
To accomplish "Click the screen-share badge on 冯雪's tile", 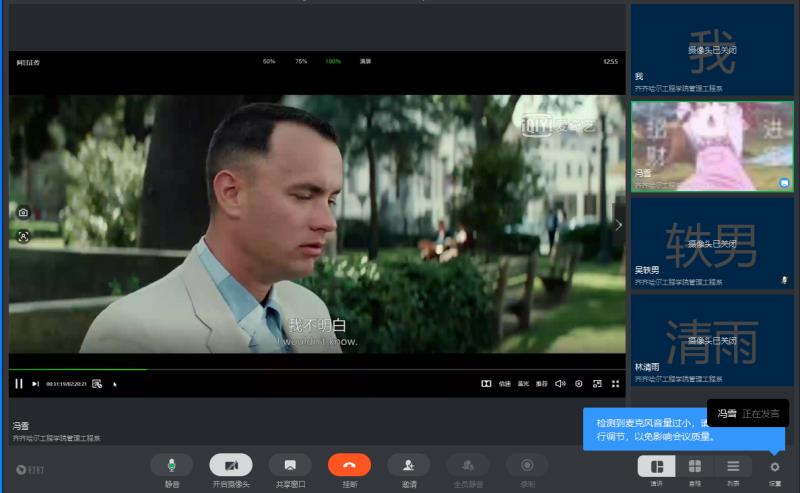I will [x=785, y=183].
